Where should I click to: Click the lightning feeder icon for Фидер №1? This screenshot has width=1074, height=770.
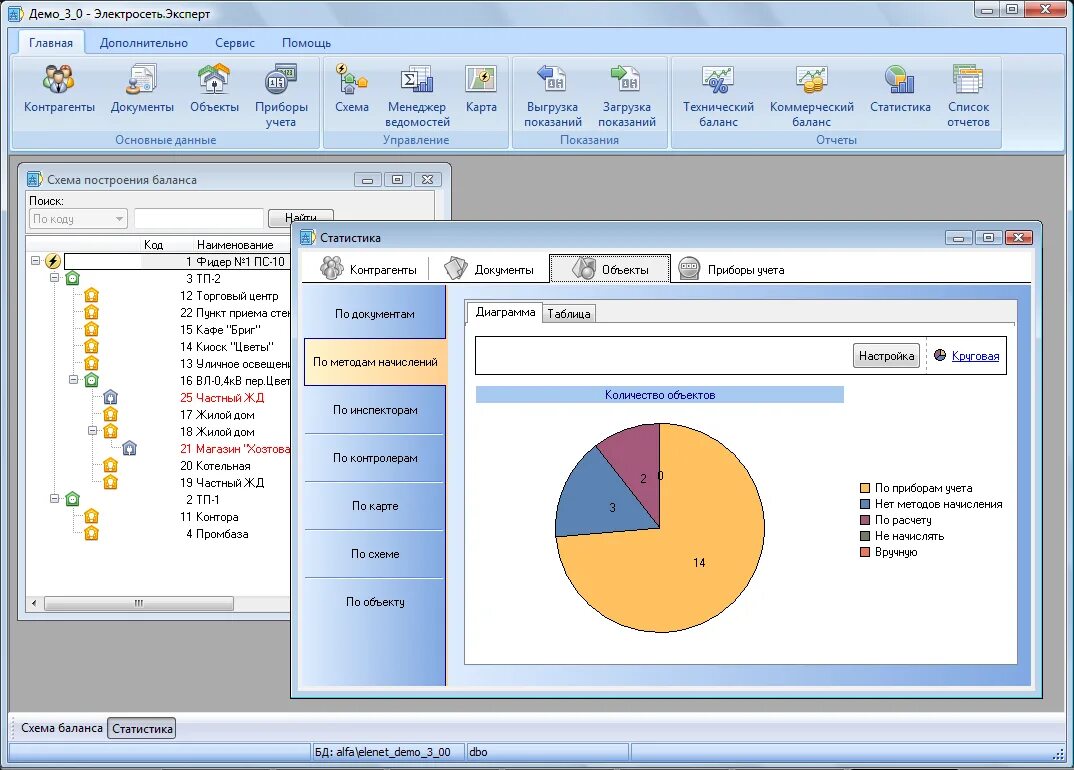coord(53,261)
